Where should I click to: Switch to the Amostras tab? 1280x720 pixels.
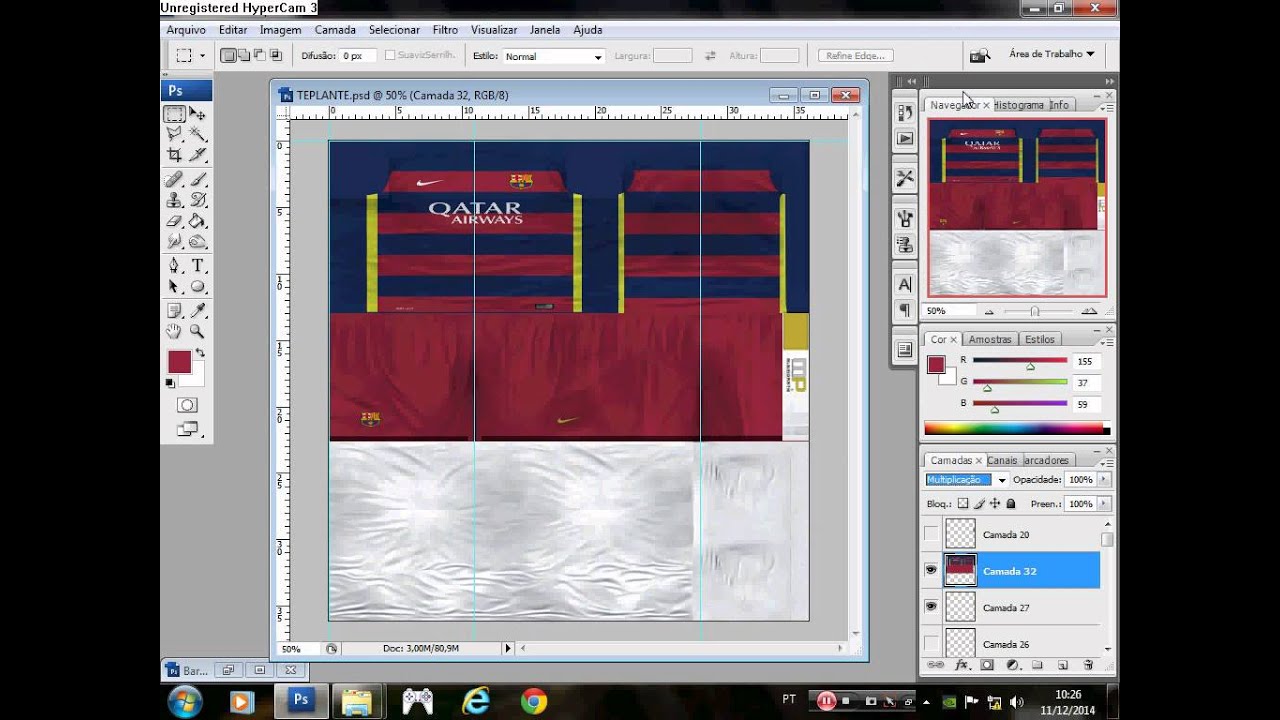[x=990, y=339]
